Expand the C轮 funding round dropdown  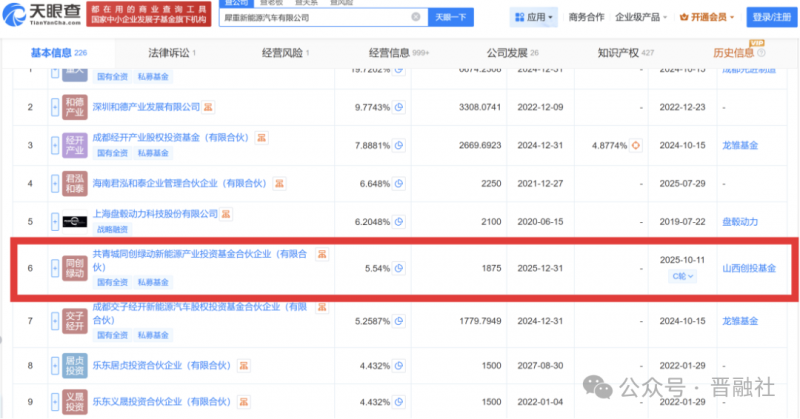click(683, 276)
